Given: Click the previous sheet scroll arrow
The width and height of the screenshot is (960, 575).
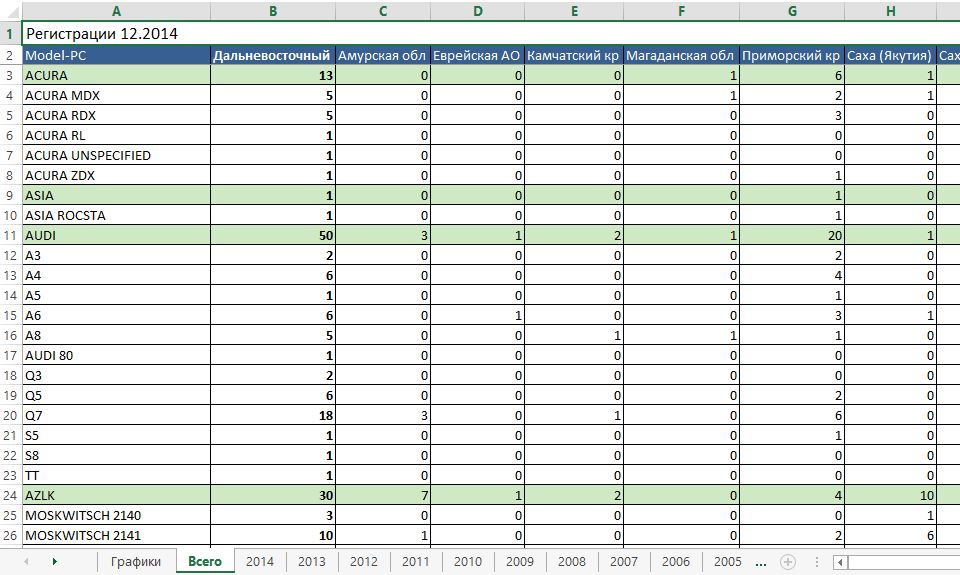Looking at the screenshot, I should [25, 562].
